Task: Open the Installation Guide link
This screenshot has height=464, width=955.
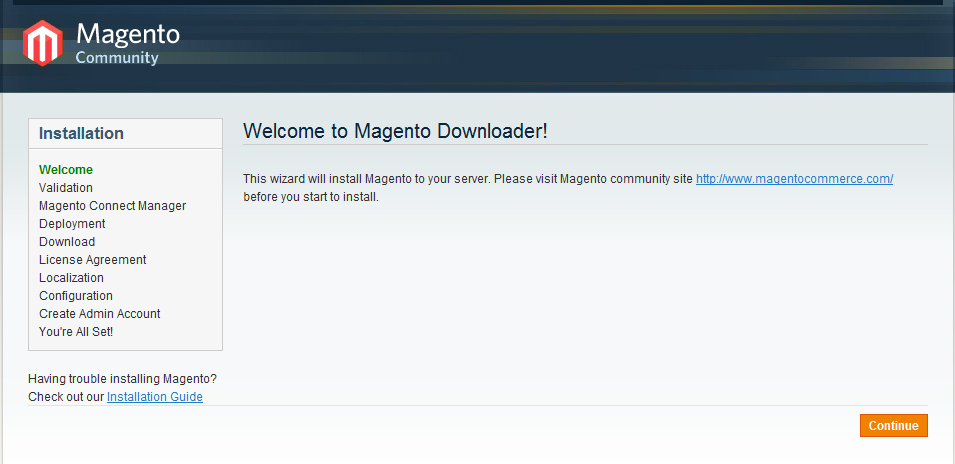Action: (155, 397)
